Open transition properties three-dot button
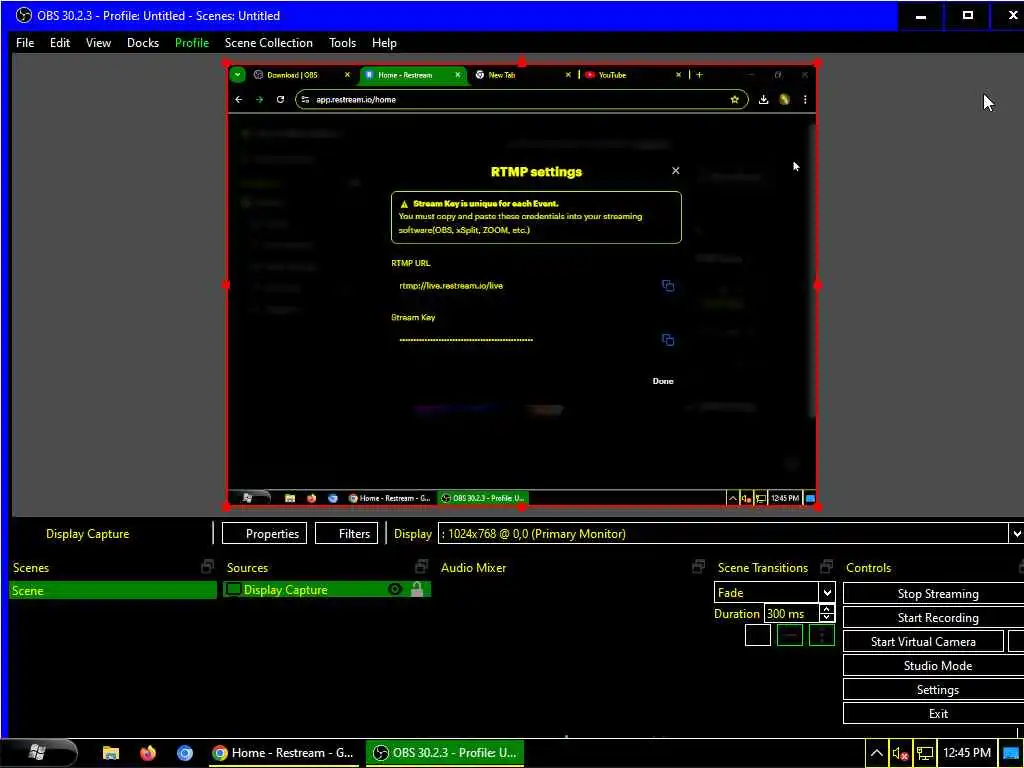 pyautogui.click(x=822, y=635)
